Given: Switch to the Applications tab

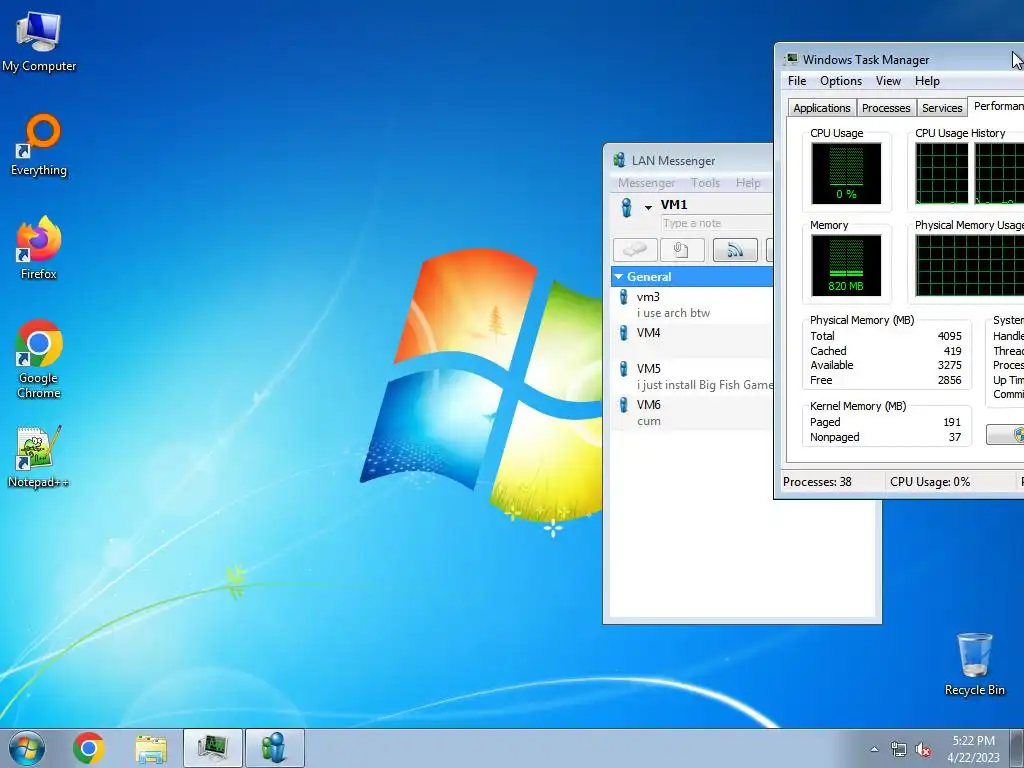Looking at the screenshot, I should coord(822,108).
